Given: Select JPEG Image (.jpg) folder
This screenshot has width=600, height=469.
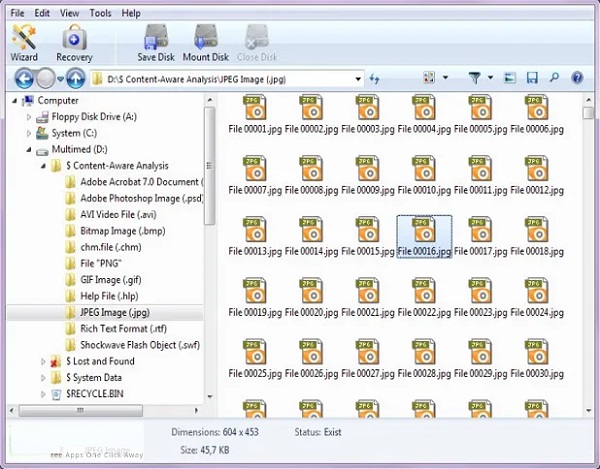Looking at the screenshot, I should click(107, 313).
